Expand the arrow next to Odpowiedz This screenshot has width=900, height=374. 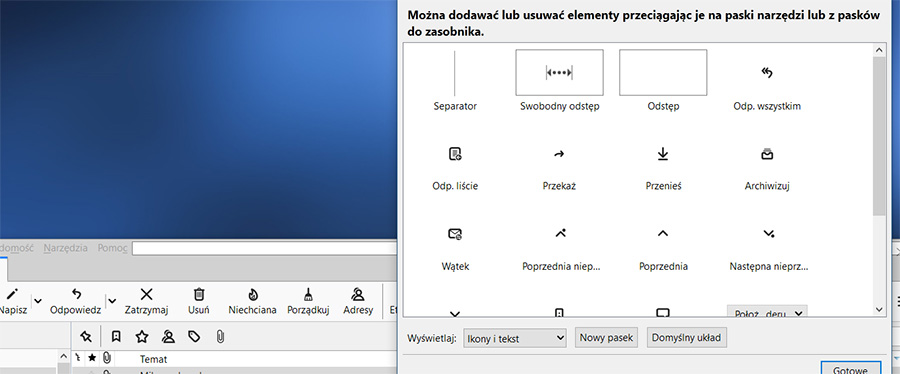point(112,301)
